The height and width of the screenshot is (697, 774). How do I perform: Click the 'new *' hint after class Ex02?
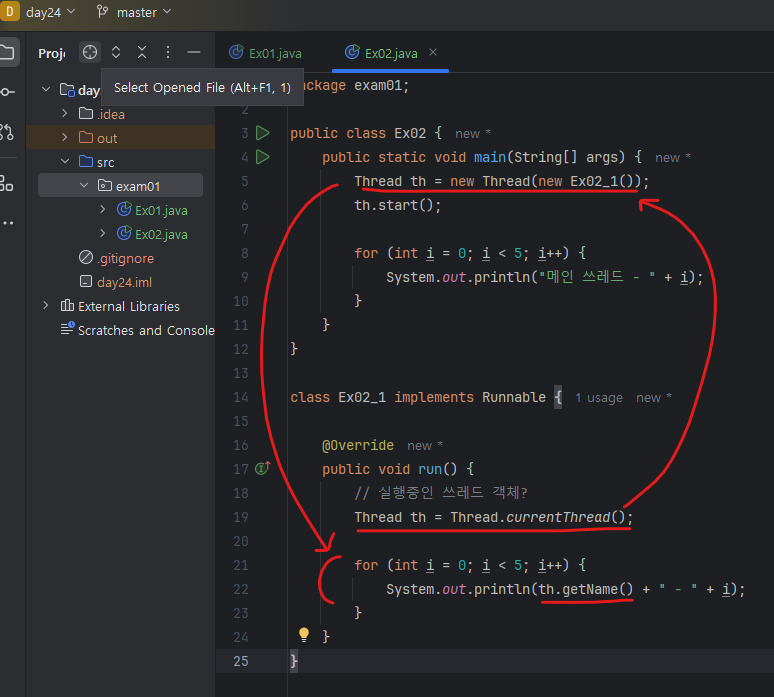(x=473, y=133)
